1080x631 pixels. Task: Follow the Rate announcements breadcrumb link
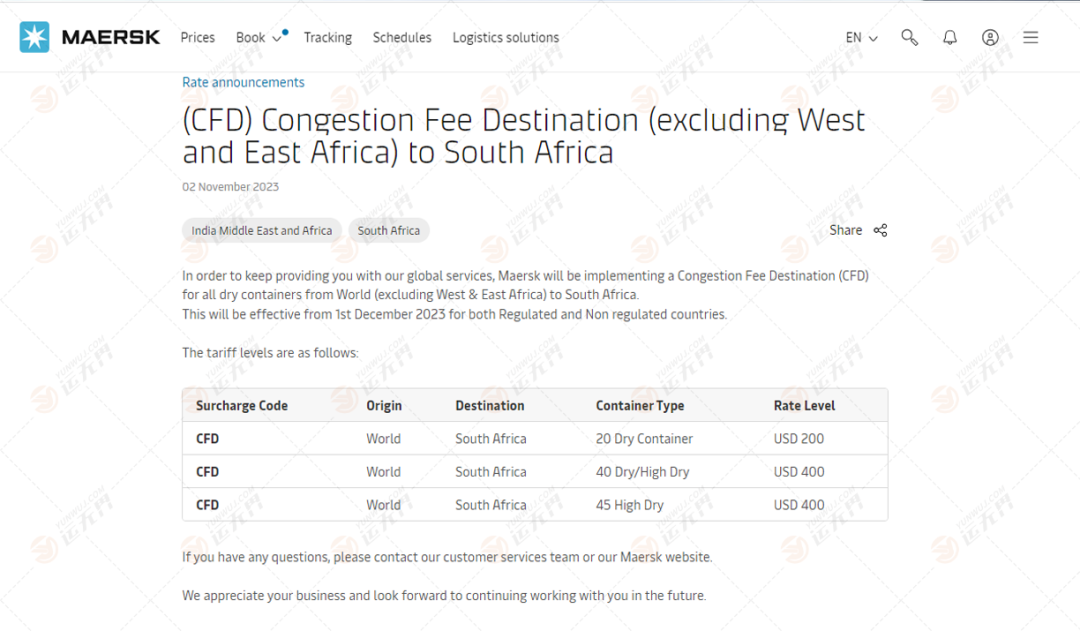click(x=243, y=82)
